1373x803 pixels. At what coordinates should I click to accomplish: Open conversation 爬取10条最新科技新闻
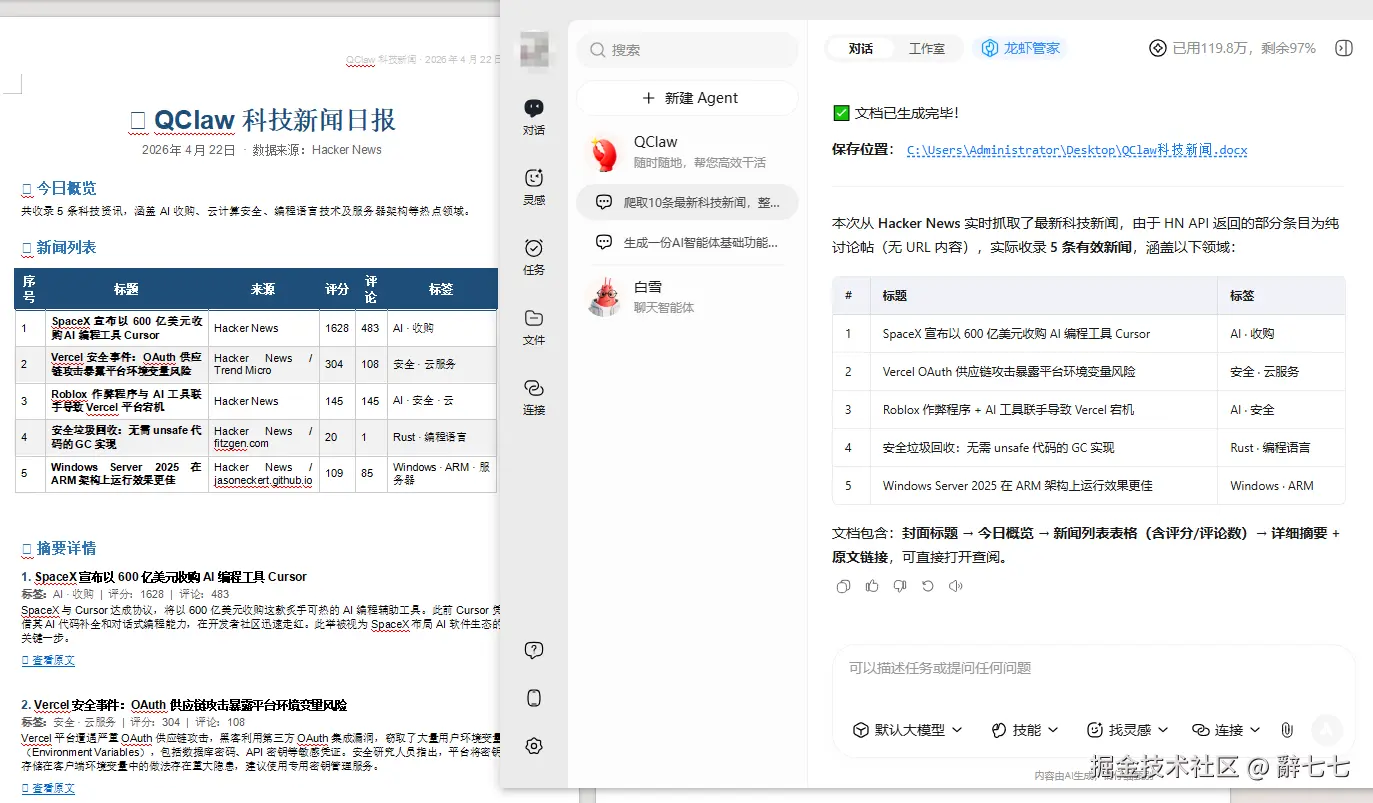pos(688,202)
